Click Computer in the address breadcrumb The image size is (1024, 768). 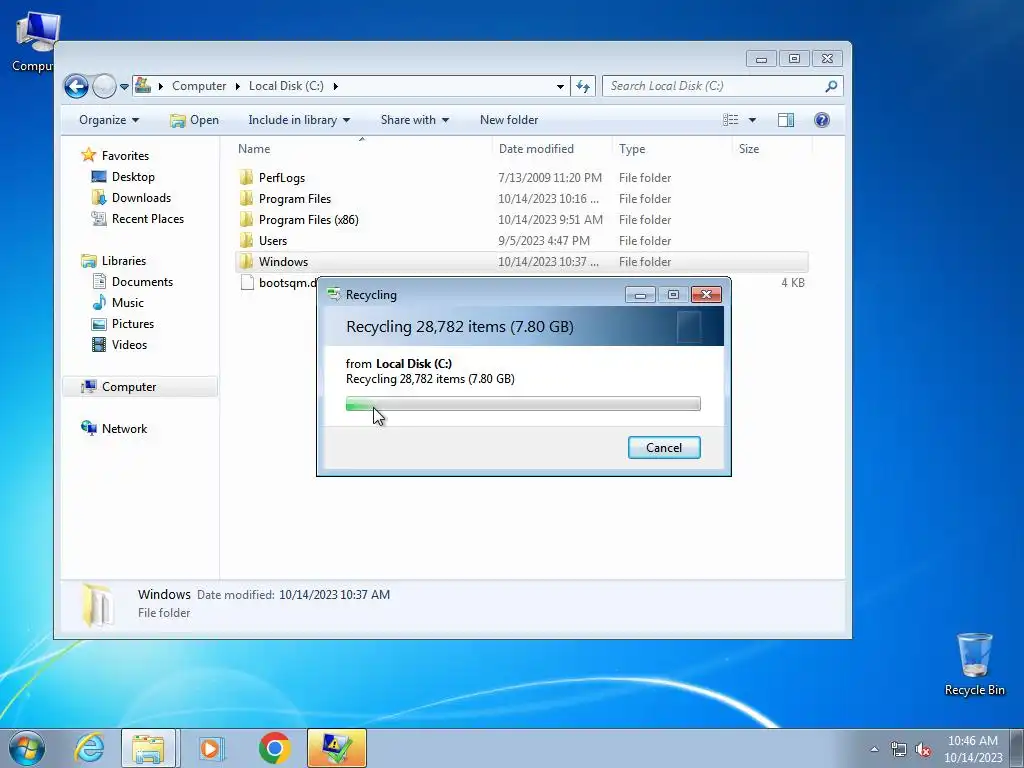pos(199,86)
